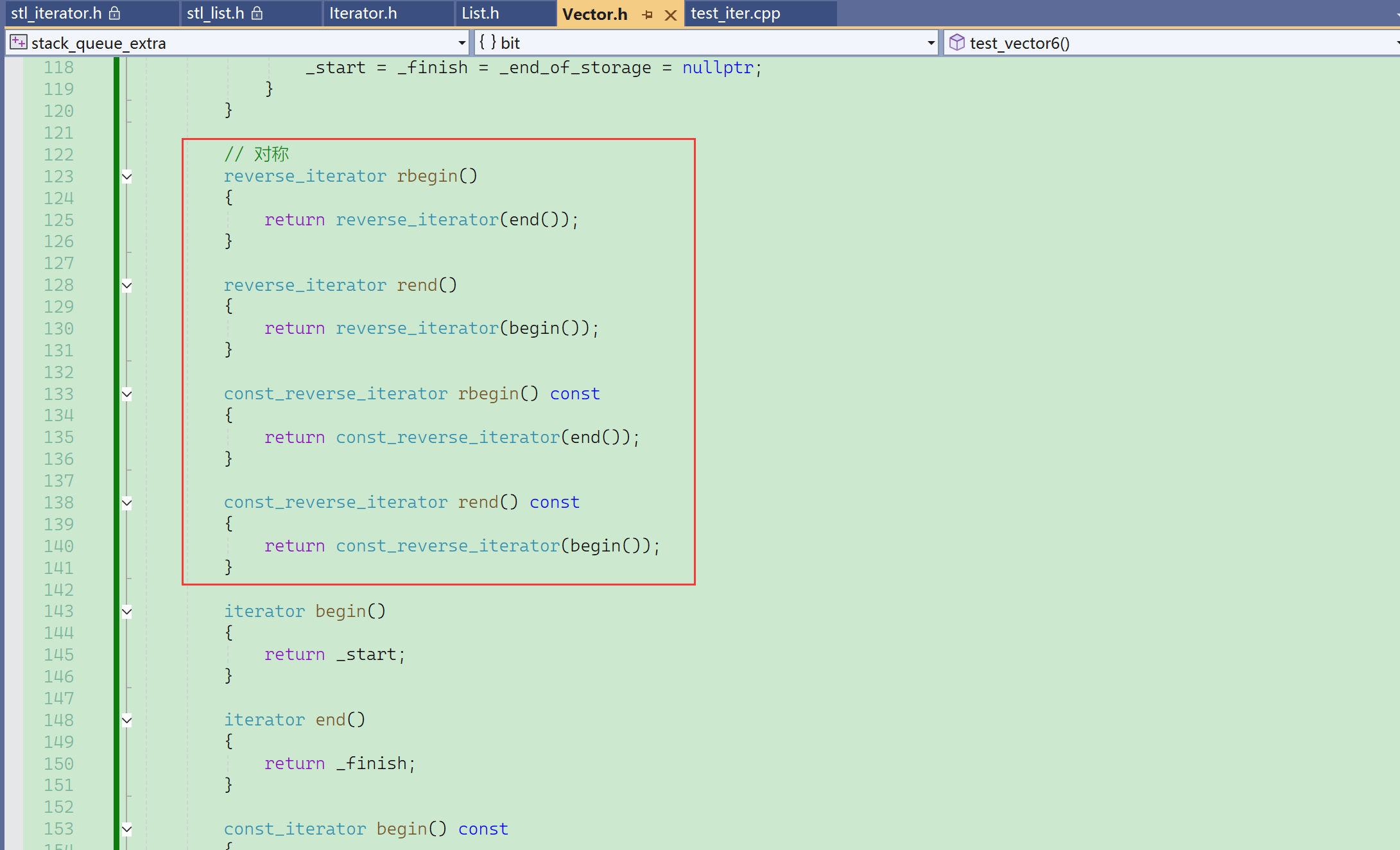Click the cube icon beside test_vector6()

[956, 42]
